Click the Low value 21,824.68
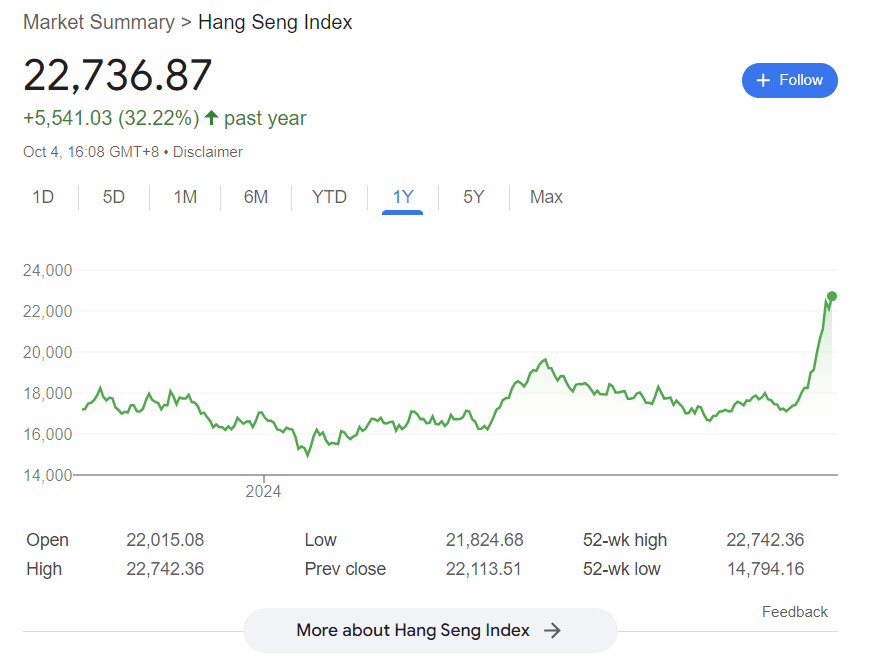 click(x=484, y=539)
